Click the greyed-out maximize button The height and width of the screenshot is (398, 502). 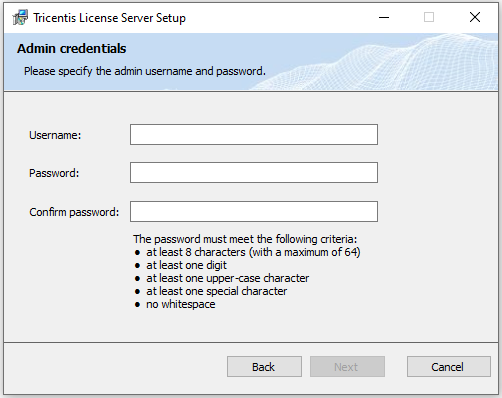coord(429,17)
